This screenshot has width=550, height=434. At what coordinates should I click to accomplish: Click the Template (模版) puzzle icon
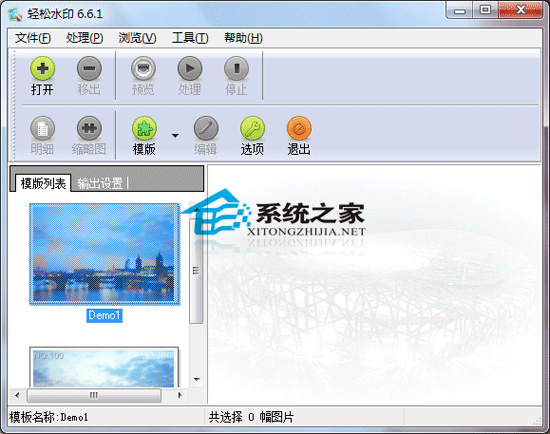[x=144, y=129]
